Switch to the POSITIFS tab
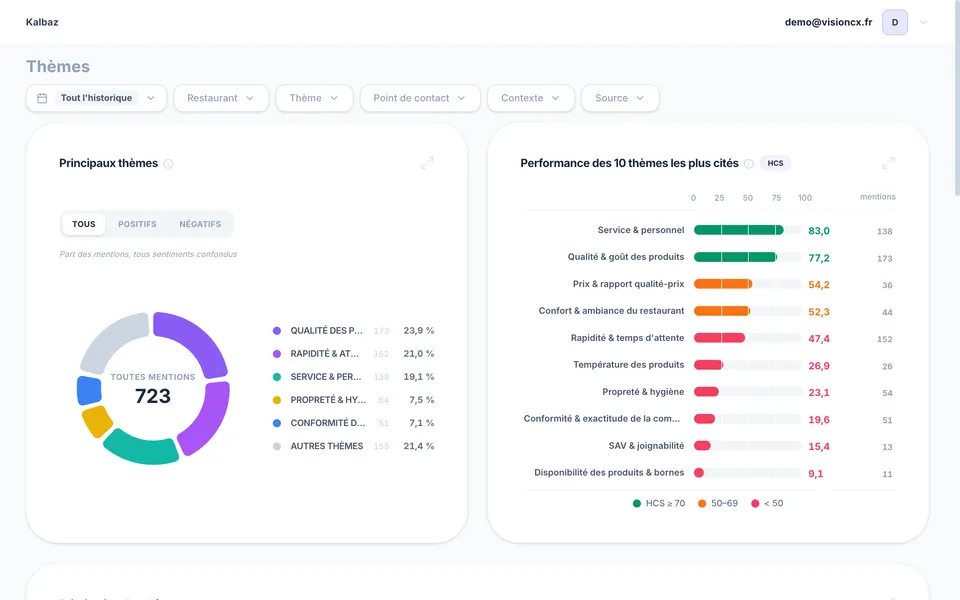This screenshot has height=600, width=960. [x=137, y=224]
